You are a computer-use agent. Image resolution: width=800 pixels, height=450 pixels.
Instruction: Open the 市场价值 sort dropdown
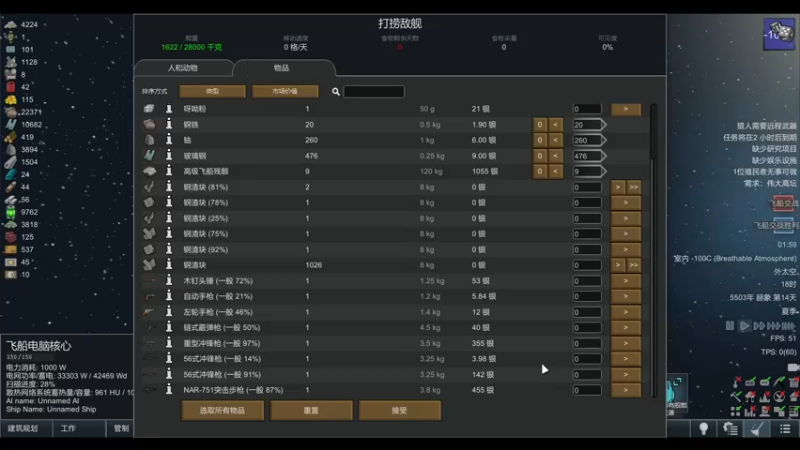pos(285,91)
